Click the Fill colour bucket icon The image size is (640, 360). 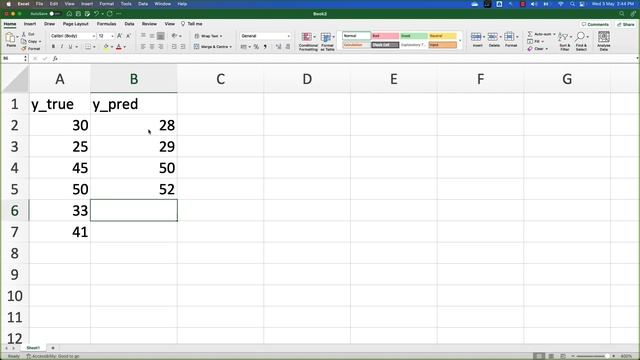pyautogui.click(x=106, y=47)
